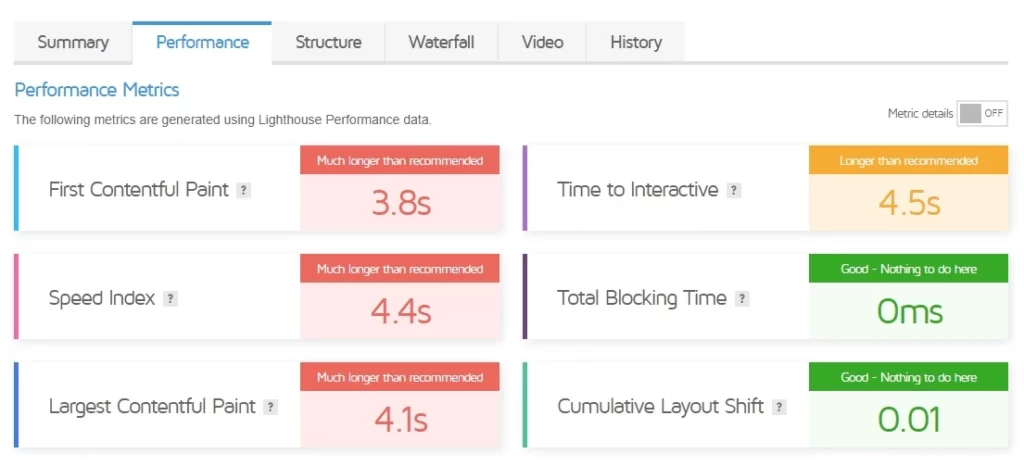Screen dimensions: 1024x466
Task: Click help icon beside Speed Index
Action: pos(170,299)
